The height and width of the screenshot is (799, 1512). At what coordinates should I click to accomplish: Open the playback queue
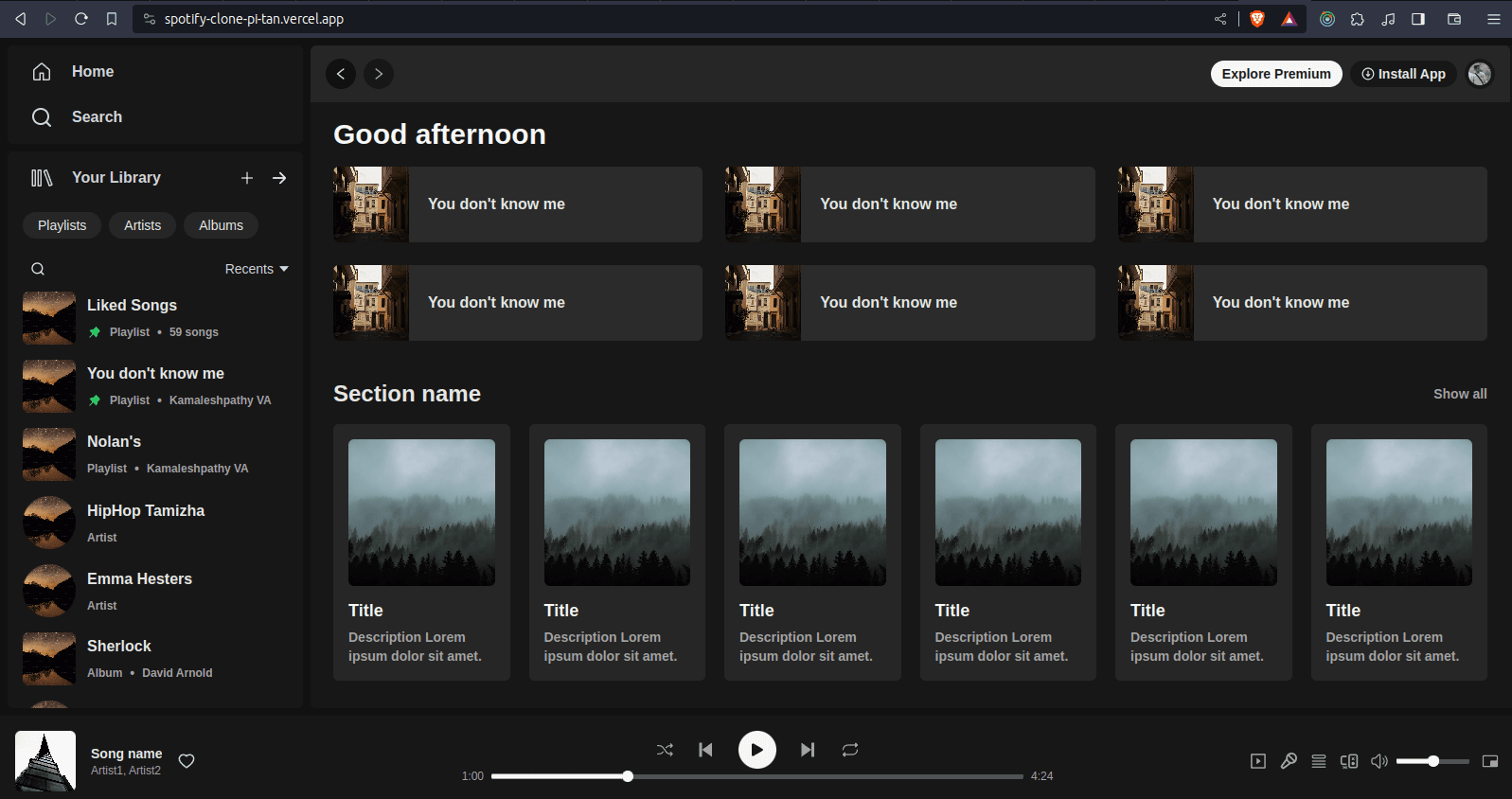pos(1319,761)
